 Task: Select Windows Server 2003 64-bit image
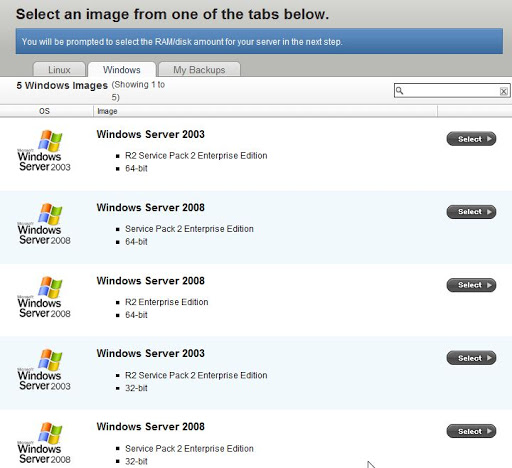click(x=471, y=139)
